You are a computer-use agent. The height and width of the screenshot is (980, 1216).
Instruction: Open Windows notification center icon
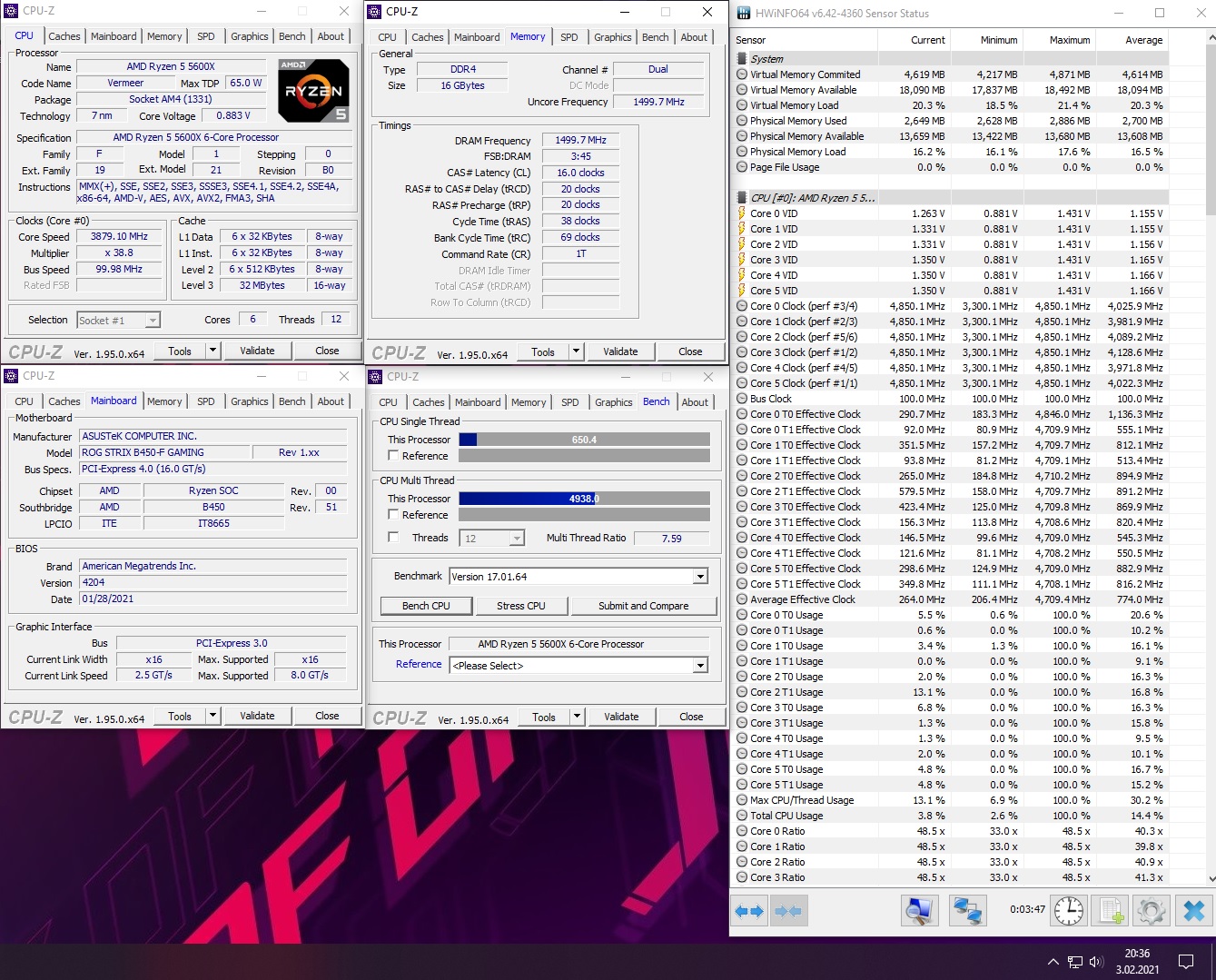point(1185,962)
